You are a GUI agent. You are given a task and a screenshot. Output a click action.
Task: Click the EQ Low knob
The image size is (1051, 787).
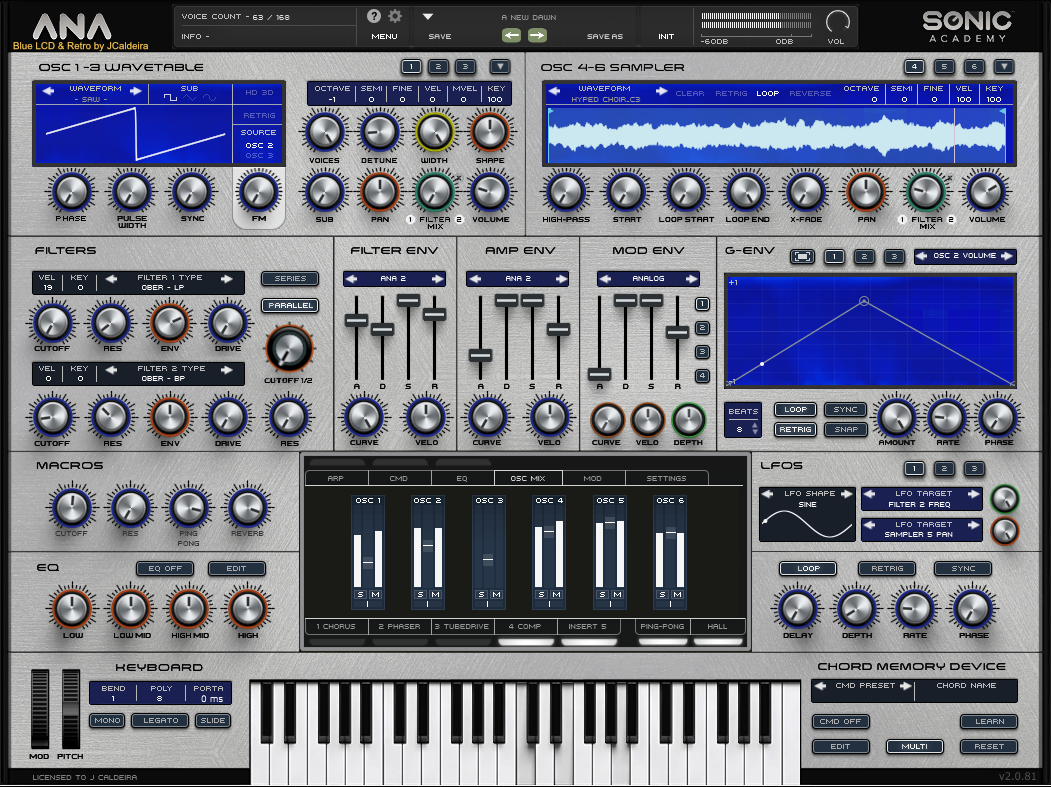[x=72, y=609]
